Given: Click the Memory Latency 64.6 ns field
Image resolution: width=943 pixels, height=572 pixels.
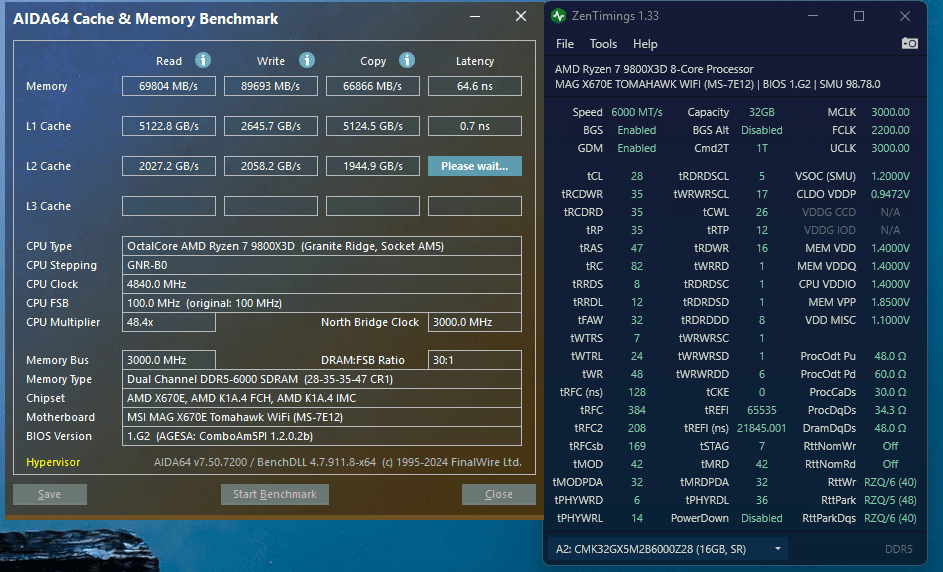Looking at the screenshot, I should click(x=475, y=86).
